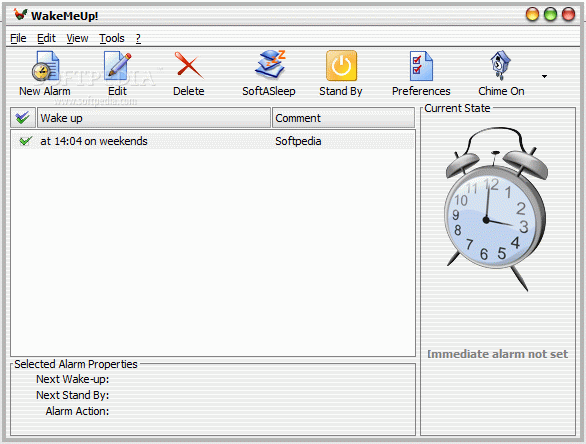Click the check-all column header
Image resolution: width=586 pixels, height=444 pixels.
click(23, 118)
